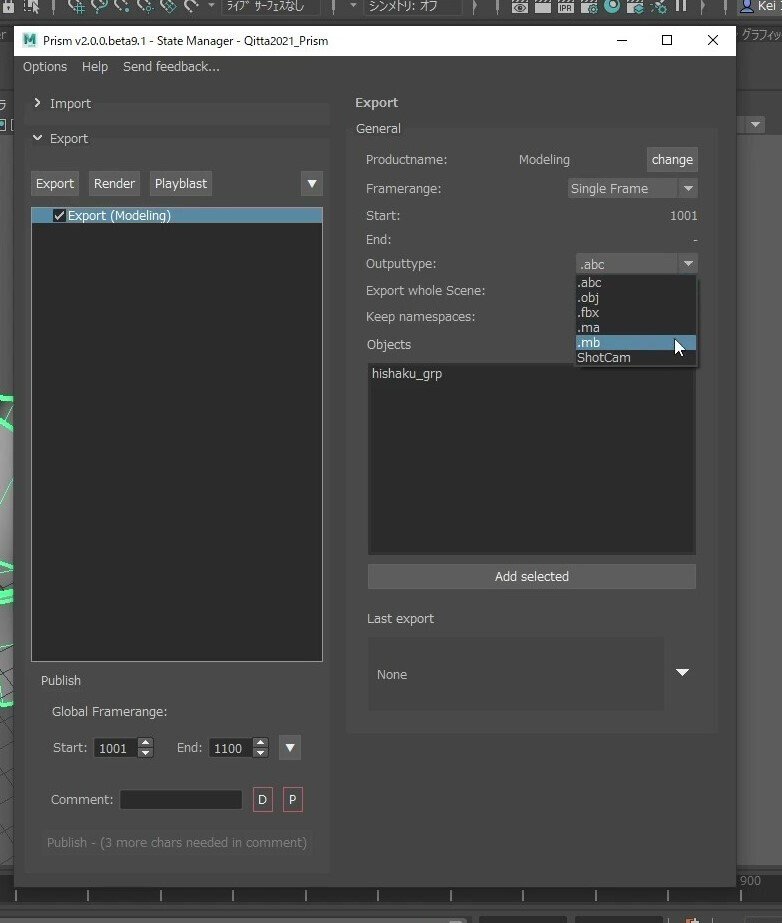Click Maya snap to grids magnet icon
The image size is (782, 923).
pos(77,6)
